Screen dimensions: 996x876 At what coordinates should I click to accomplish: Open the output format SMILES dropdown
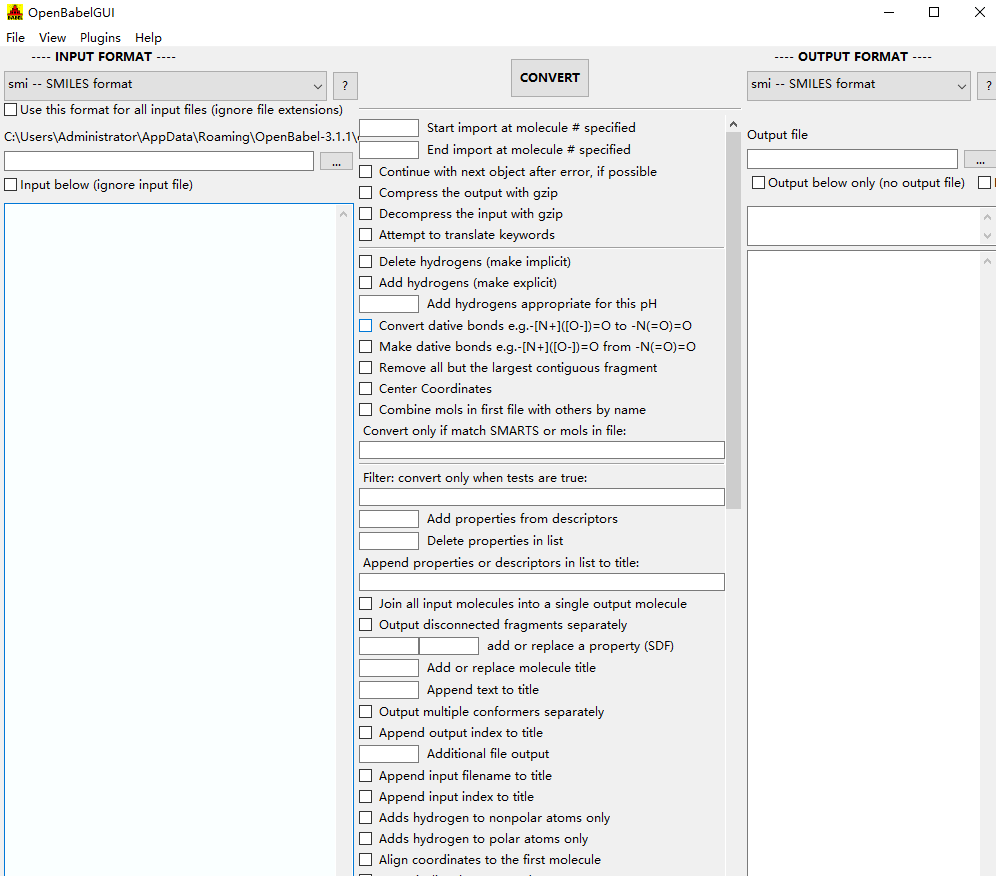pos(858,85)
